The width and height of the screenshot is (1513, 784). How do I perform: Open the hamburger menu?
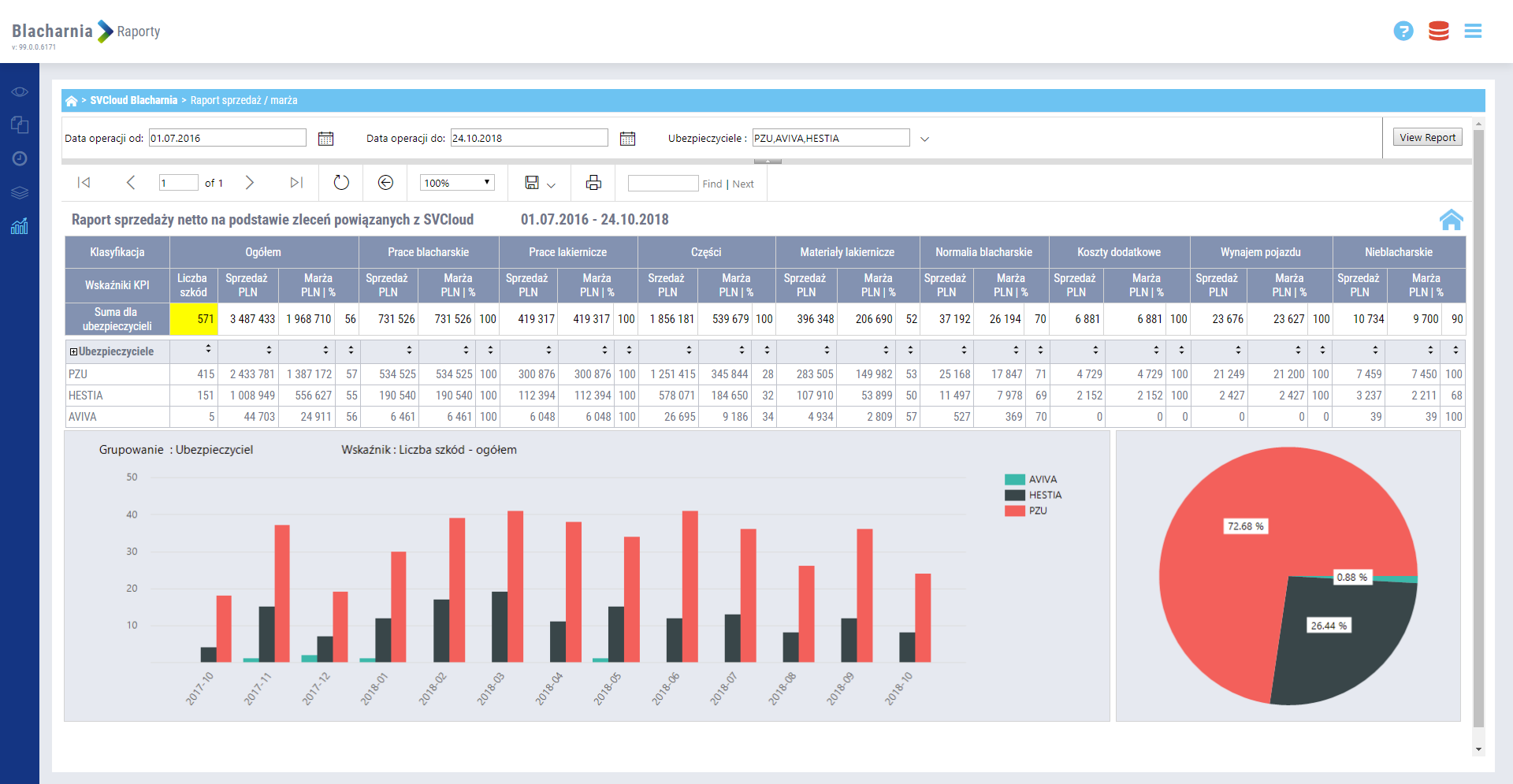click(x=1473, y=32)
